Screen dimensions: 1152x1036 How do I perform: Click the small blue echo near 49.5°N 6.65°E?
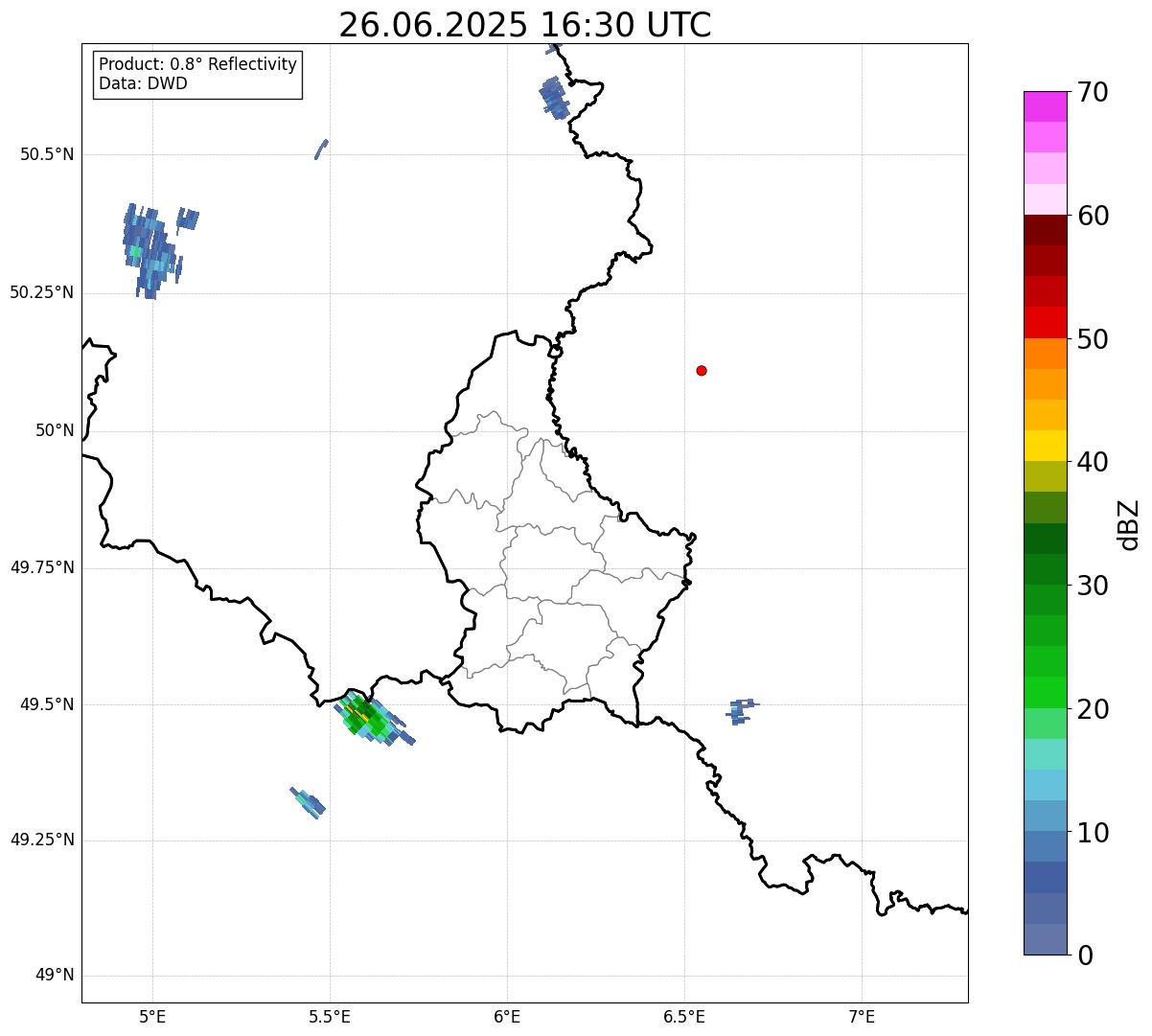740,710
